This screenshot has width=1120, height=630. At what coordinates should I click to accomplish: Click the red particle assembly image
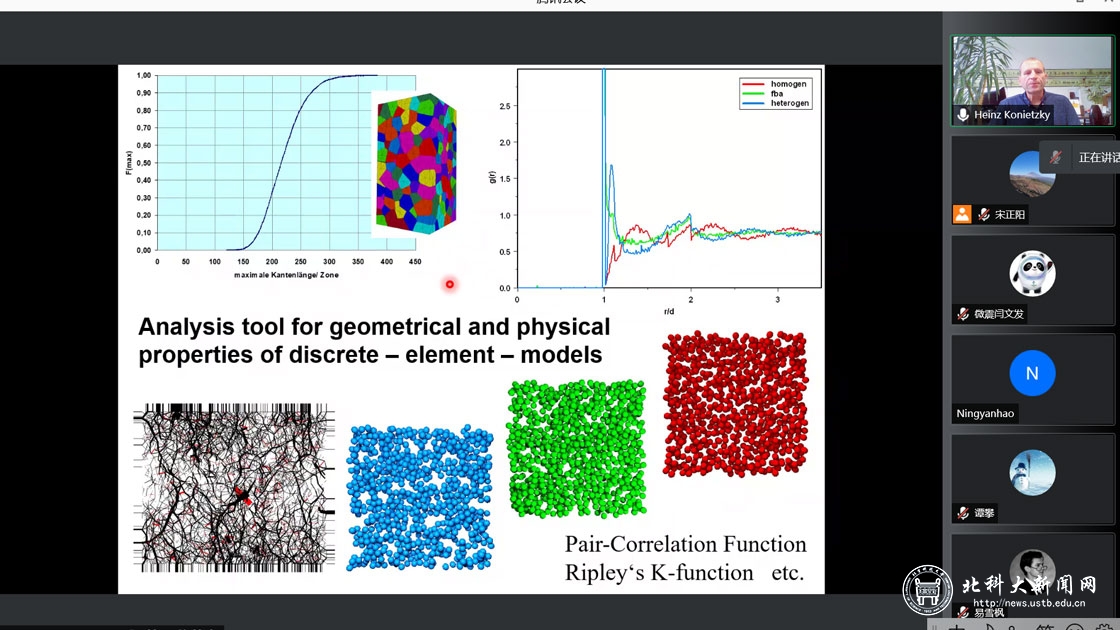[x=735, y=403]
